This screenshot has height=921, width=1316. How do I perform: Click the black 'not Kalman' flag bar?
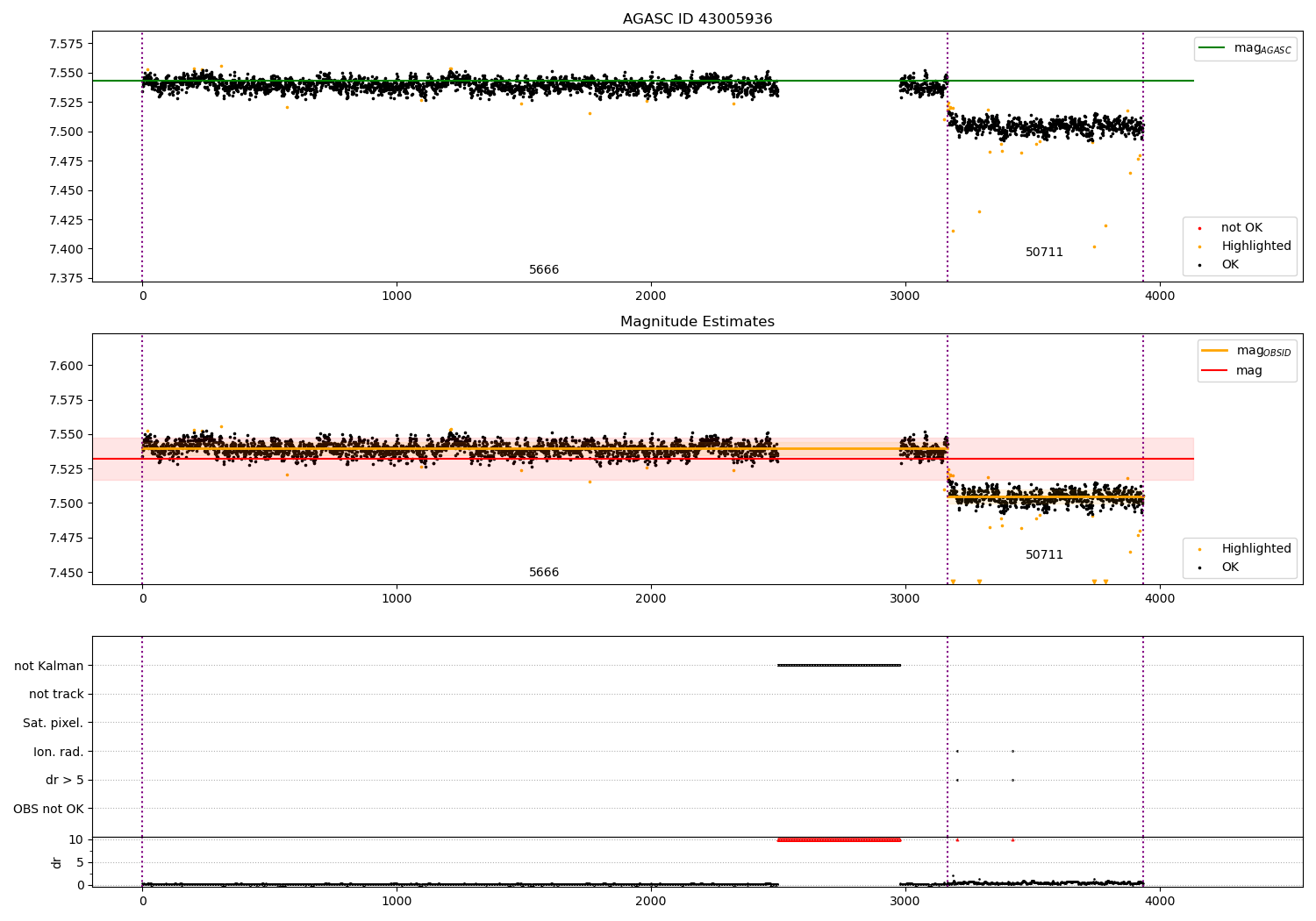(839, 665)
